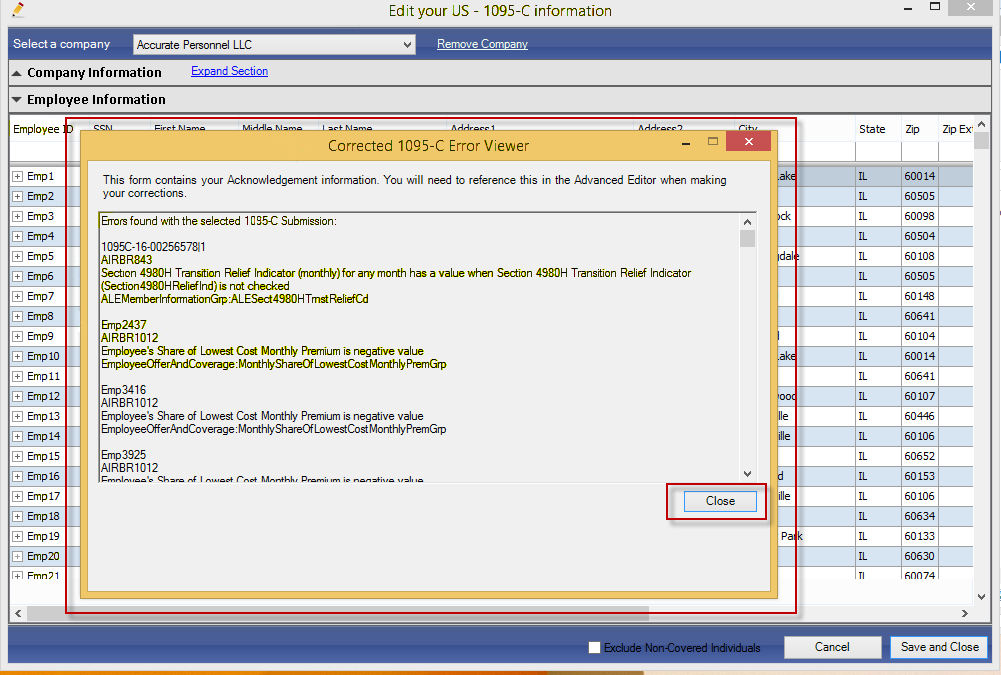
Task: Expand the Emp12 row
Action: [x=18, y=397]
